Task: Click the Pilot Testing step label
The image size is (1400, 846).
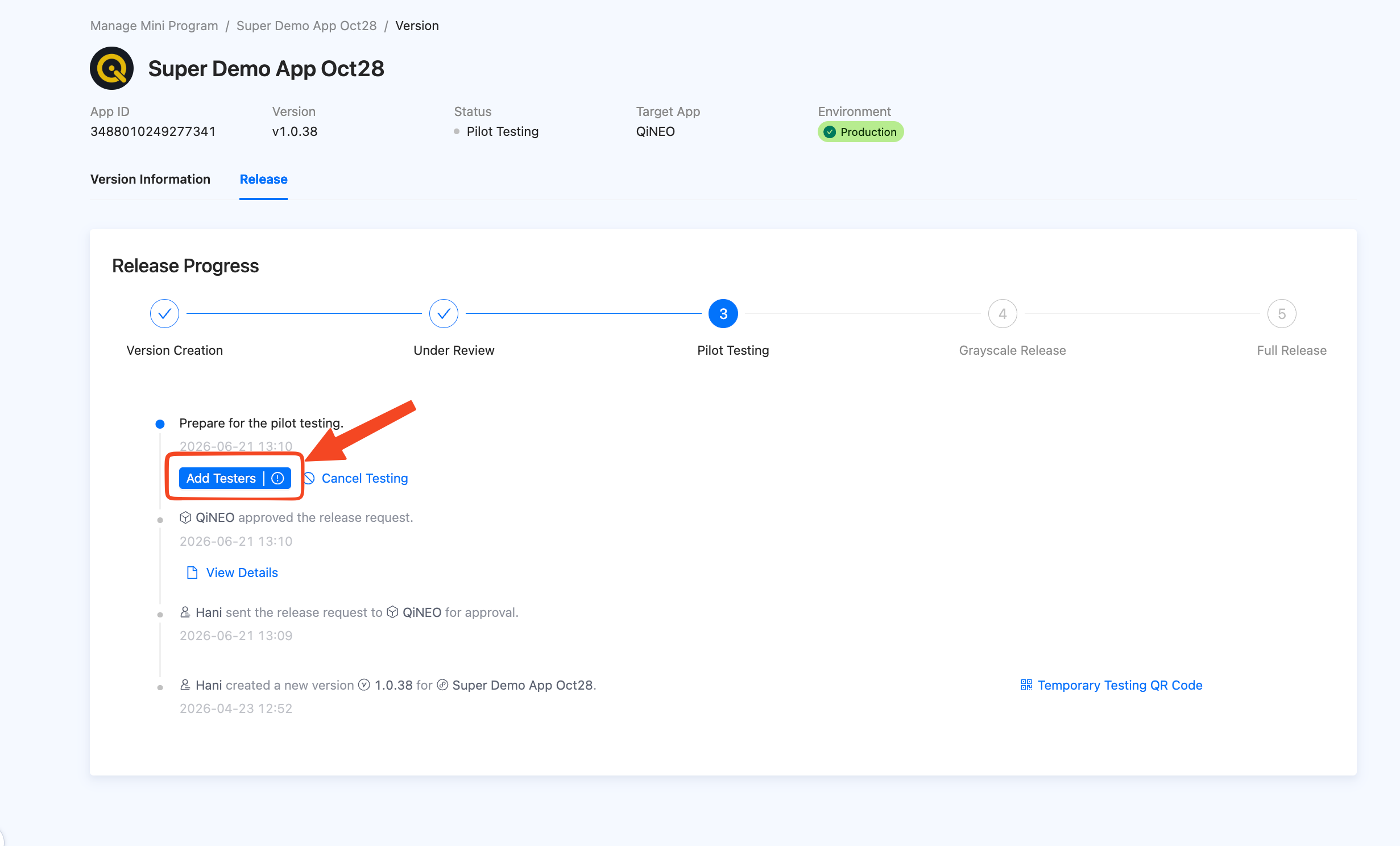Action: 733,350
